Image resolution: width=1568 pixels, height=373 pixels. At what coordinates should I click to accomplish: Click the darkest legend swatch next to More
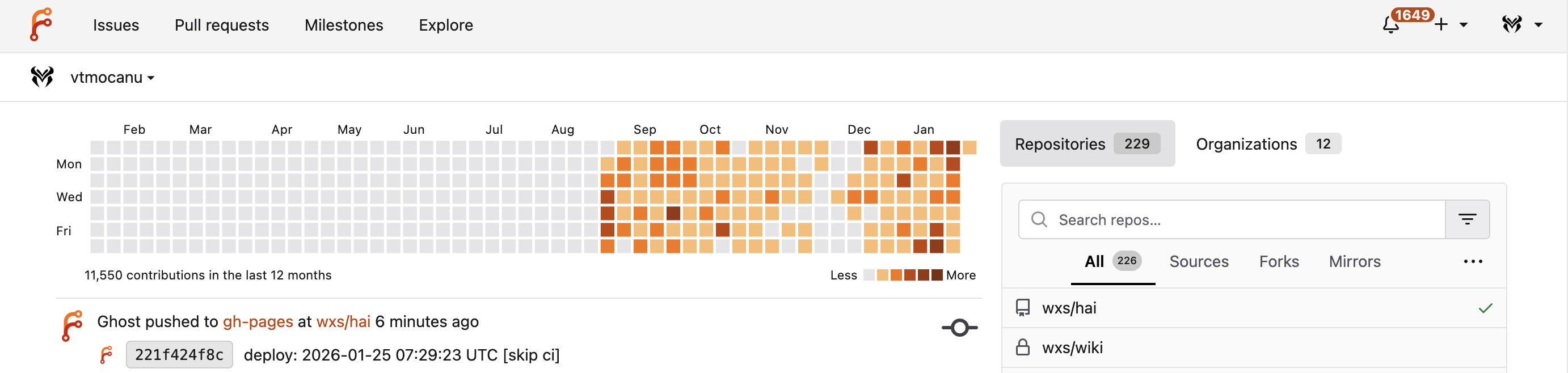[x=937, y=275]
